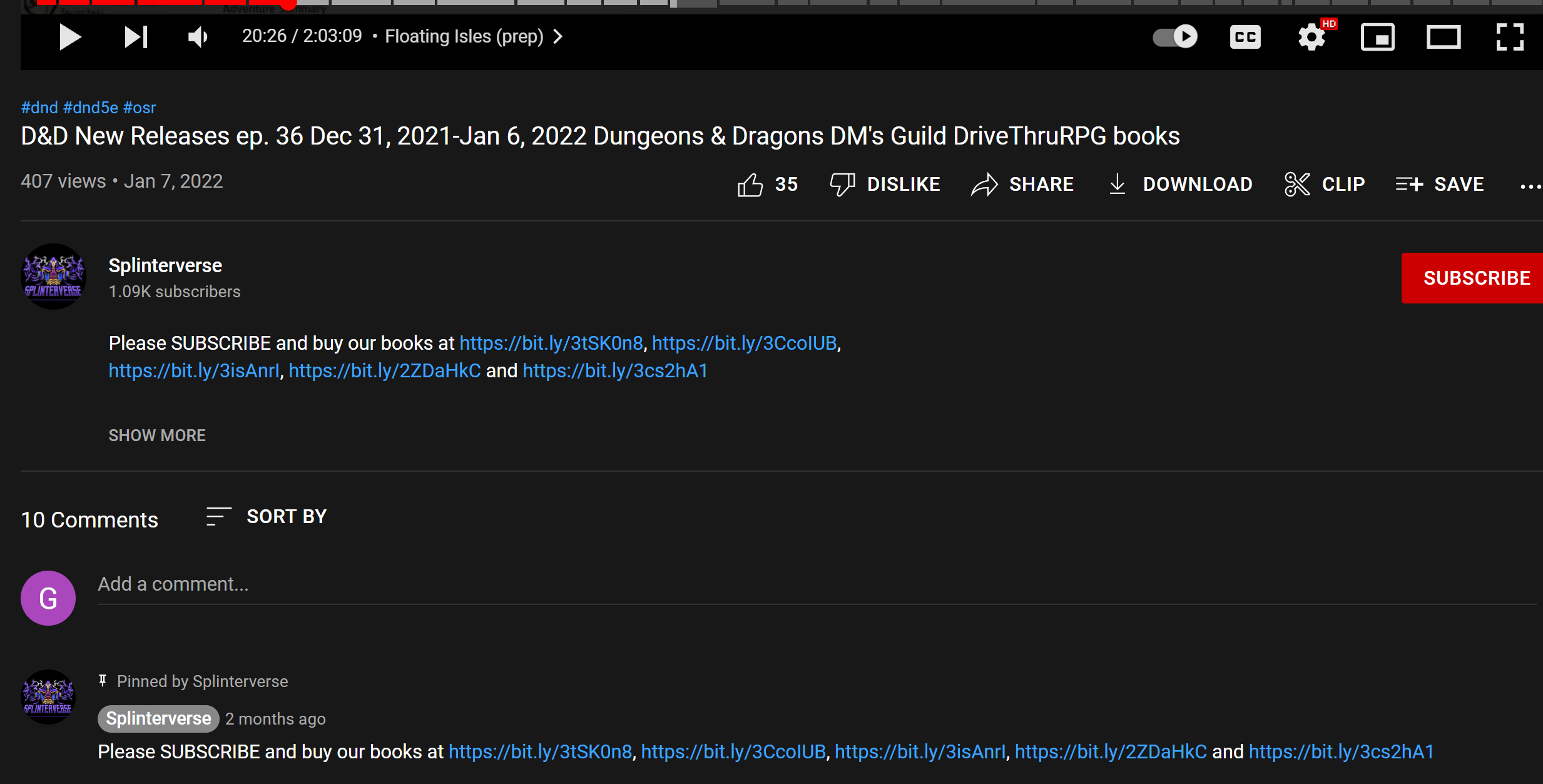Click the 1.09K subscribers text

(175, 292)
